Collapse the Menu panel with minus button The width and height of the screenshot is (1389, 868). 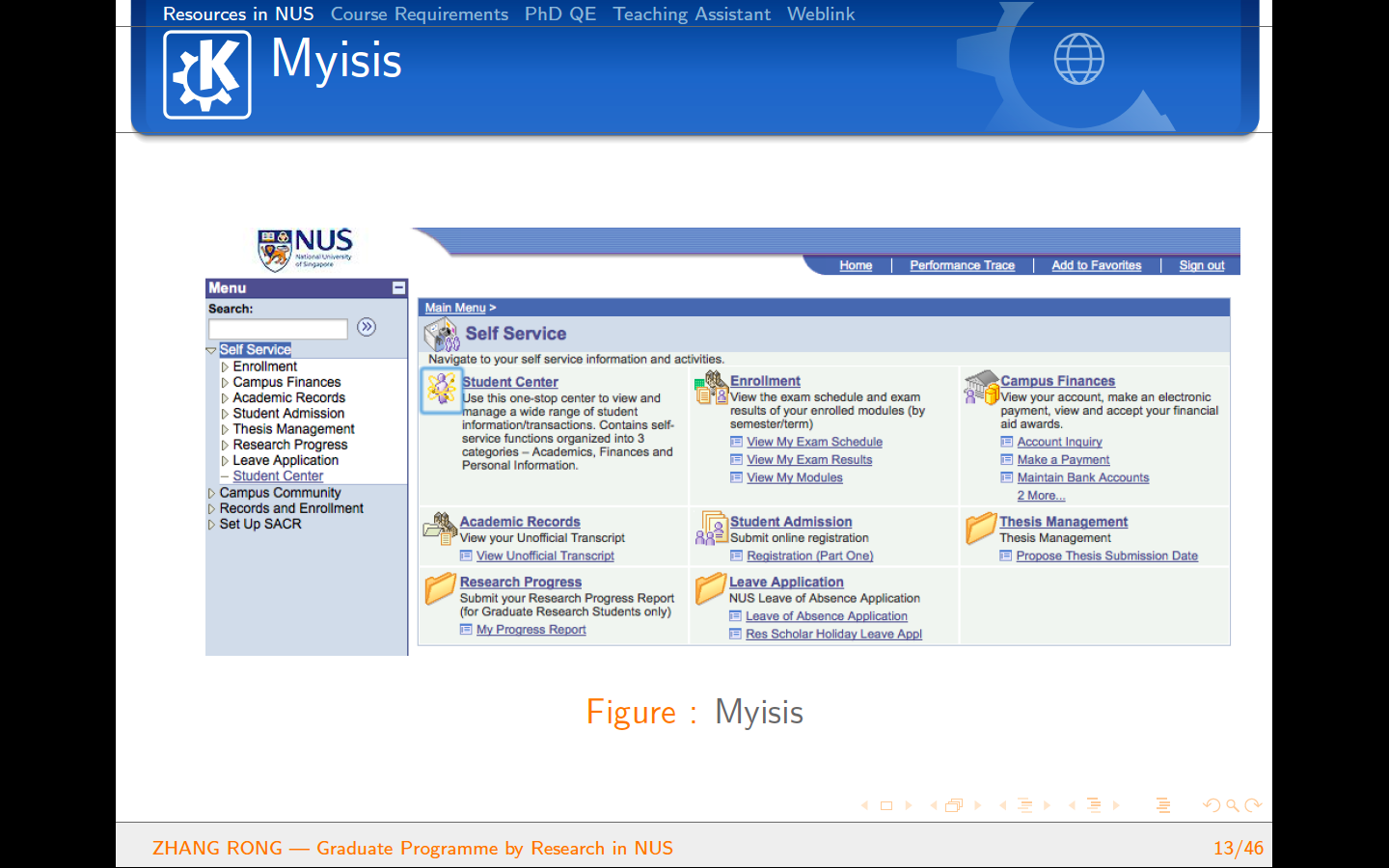pos(398,288)
